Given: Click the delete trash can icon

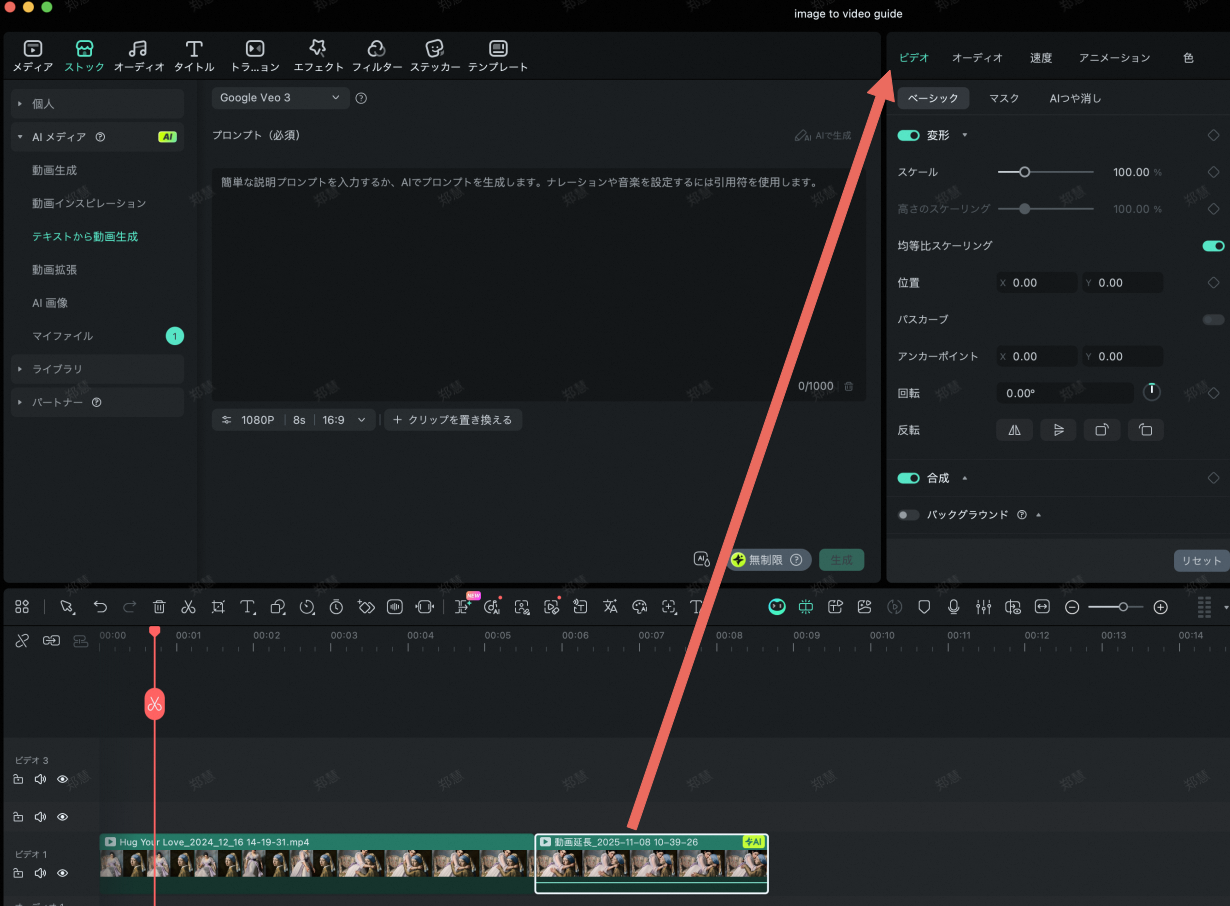Looking at the screenshot, I should click(x=159, y=607).
